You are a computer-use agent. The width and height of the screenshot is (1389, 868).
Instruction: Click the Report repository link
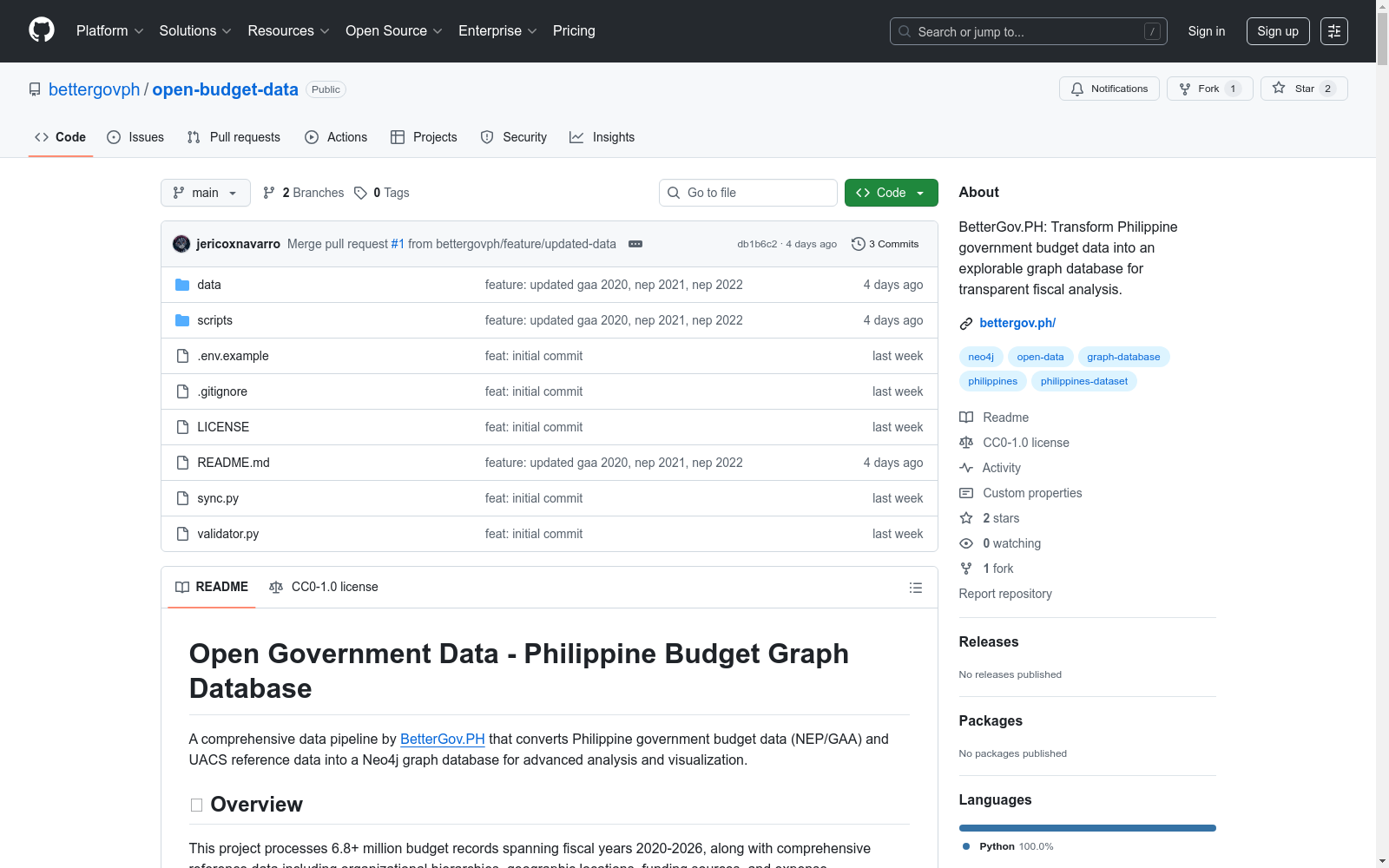[x=1005, y=594]
